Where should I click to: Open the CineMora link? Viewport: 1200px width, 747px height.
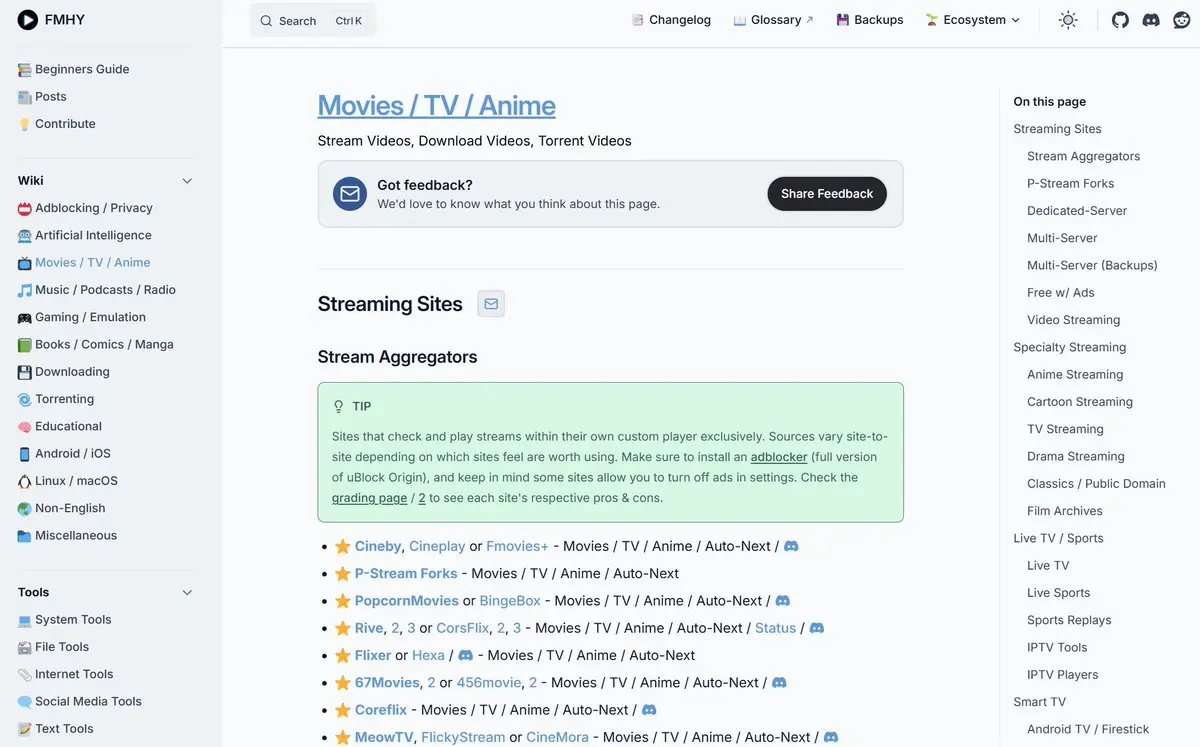(558, 737)
